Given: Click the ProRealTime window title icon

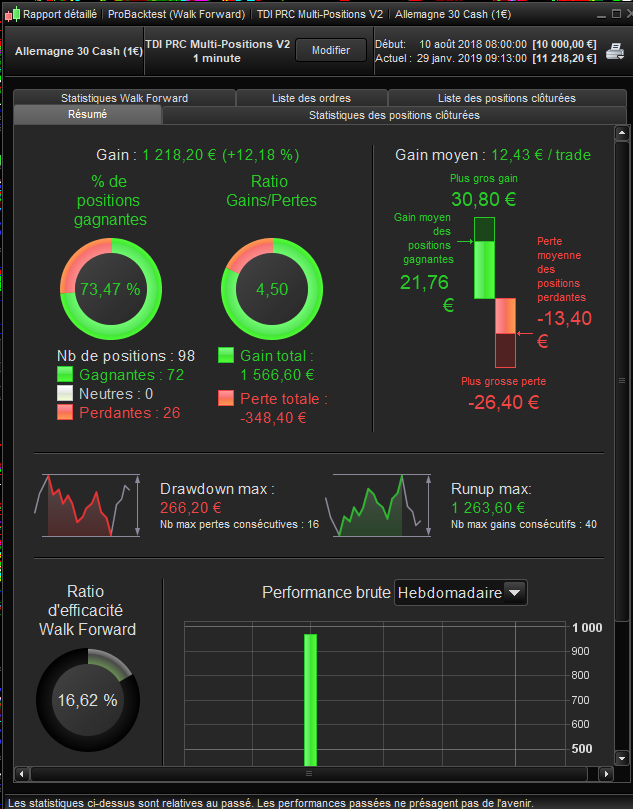Looking at the screenshot, I should point(12,14).
